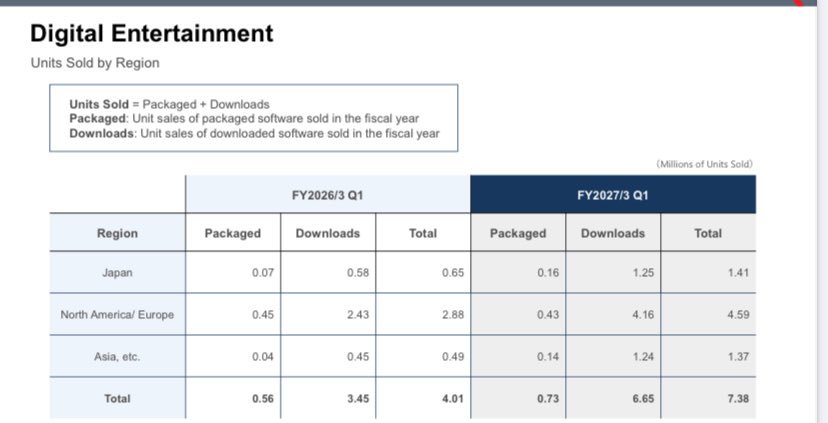This screenshot has width=828, height=423.
Task: Click the "Digital Entertainment" slide title
Action: [x=152, y=33]
